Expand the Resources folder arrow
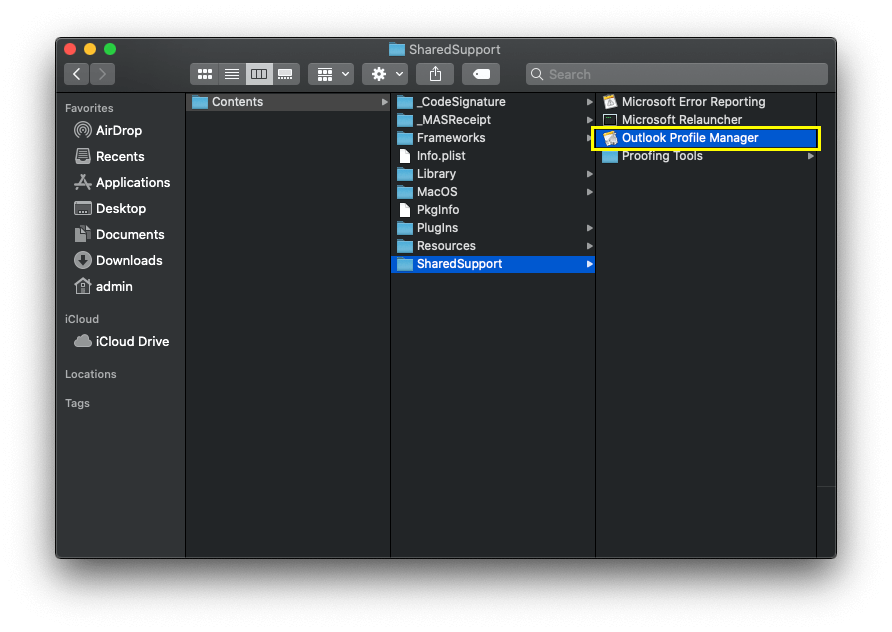Viewport: 892px width, 632px height. coord(589,246)
